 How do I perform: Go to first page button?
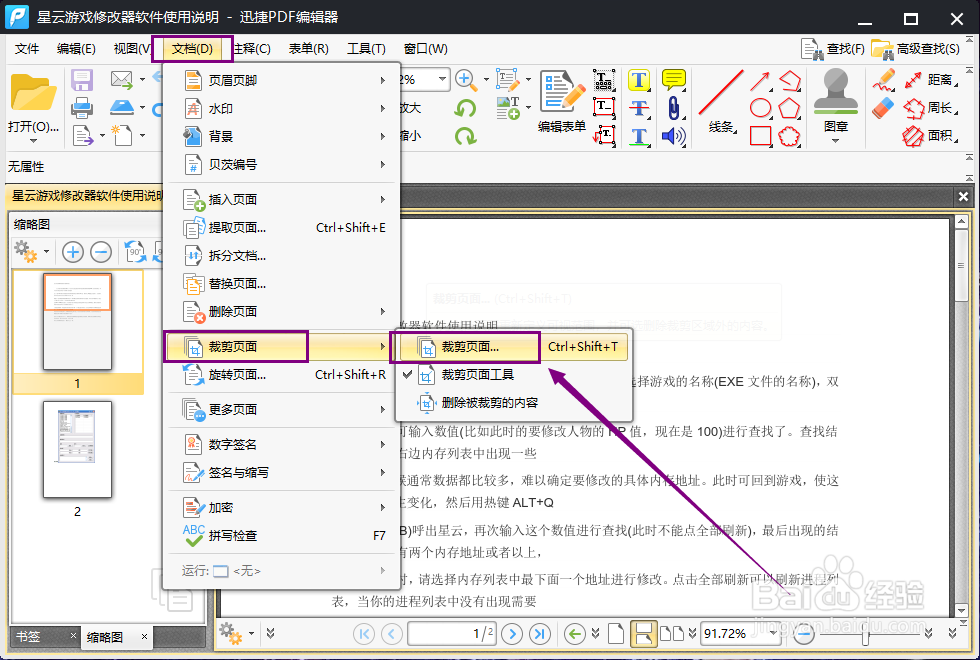364,634
